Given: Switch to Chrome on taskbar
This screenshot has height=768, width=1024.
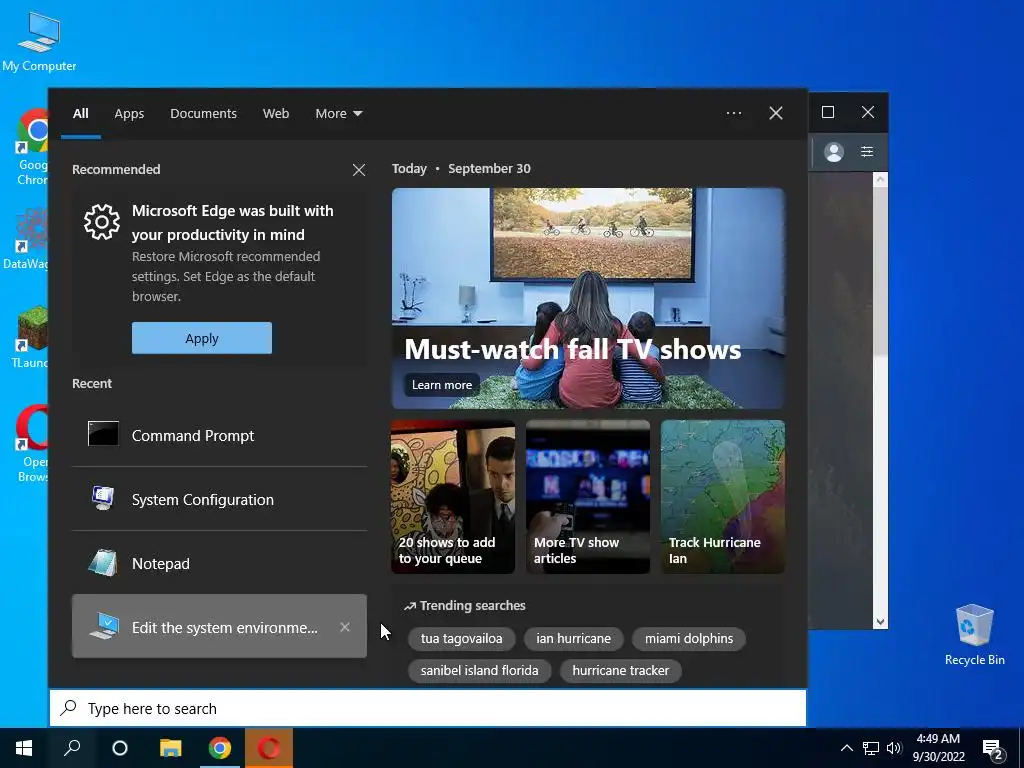Looking at the screenshot, I should coord(220,748).
